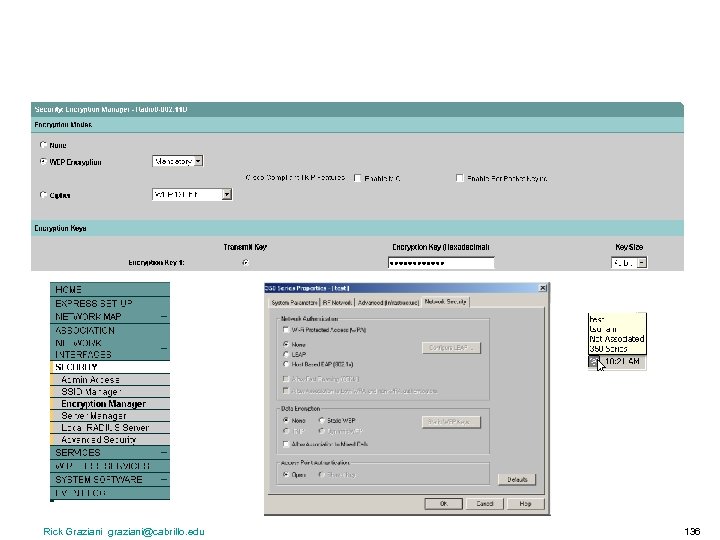Click Cancel in 350 Series Properties dialog
720x540 pixels.
coord(484,504)
